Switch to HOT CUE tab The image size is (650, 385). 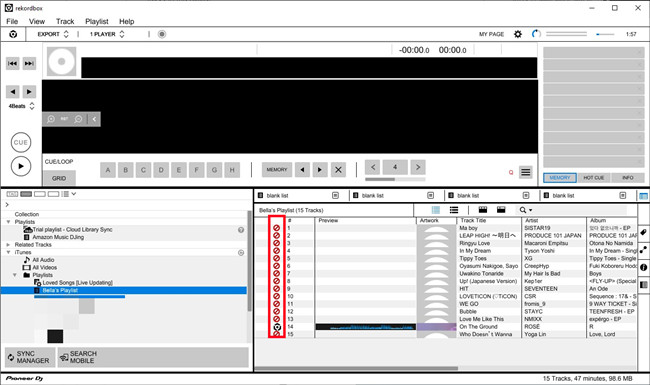tap(594, 178)
